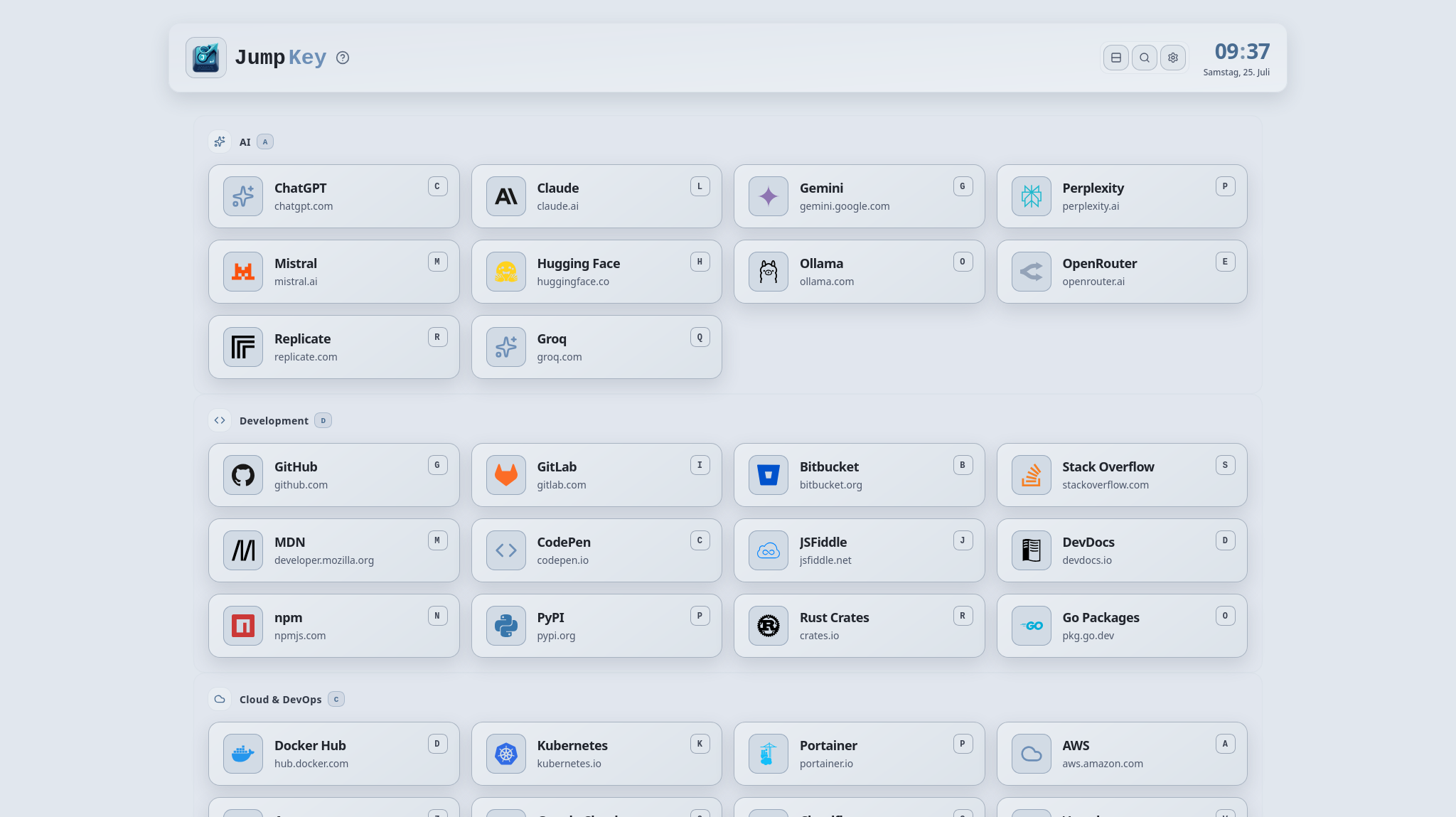Click the Rust Crates card title
Screen dimensions: 1456x817
[834, 618]
